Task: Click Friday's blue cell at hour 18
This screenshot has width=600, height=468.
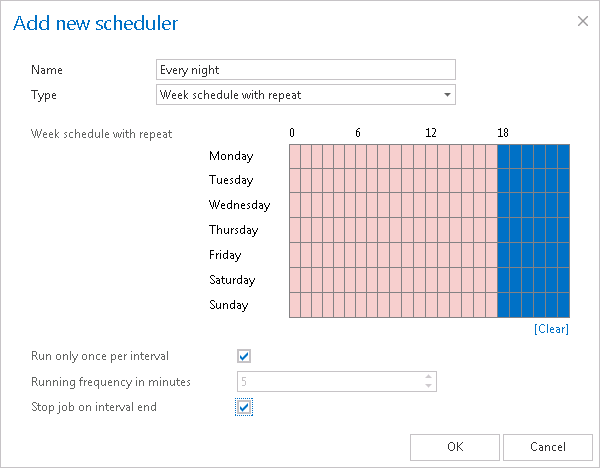Action: [504, 255]
